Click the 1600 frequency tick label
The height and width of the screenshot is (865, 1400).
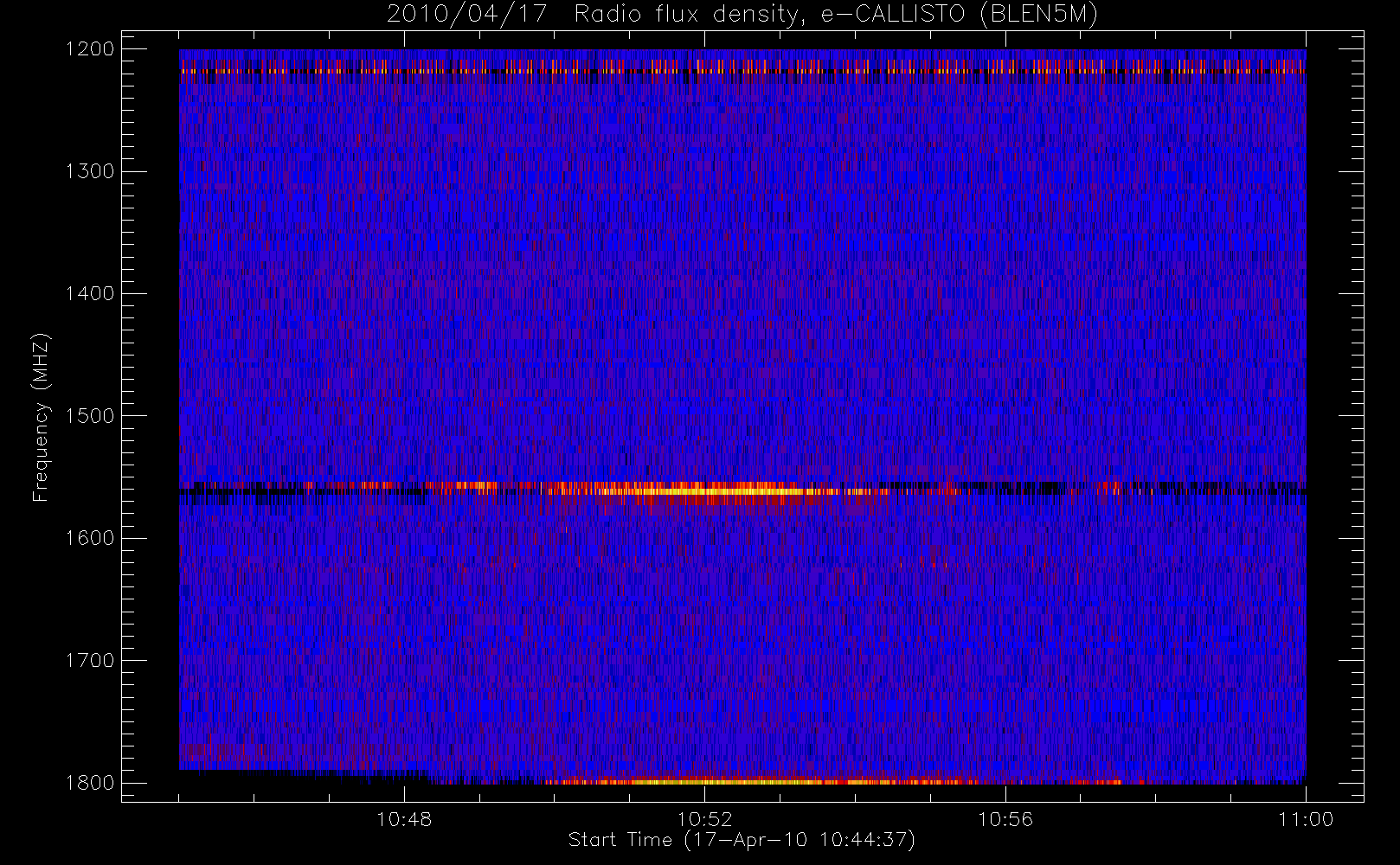pyautogui.click(x=90, y=538)
